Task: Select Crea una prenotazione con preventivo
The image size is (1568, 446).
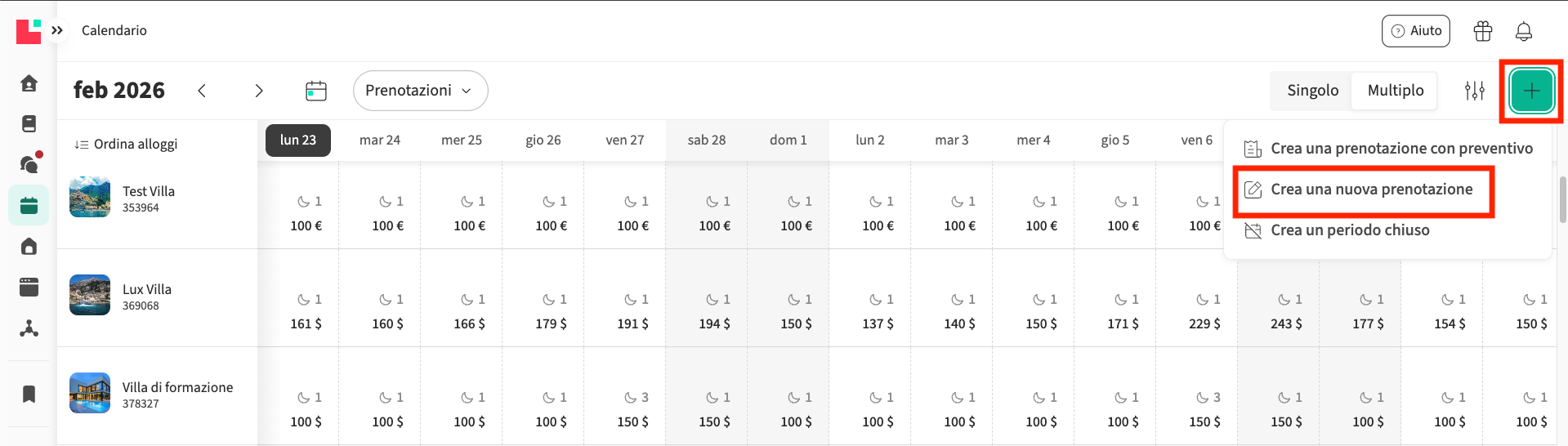Action: pyautogui.click(x=1400, y=149)
